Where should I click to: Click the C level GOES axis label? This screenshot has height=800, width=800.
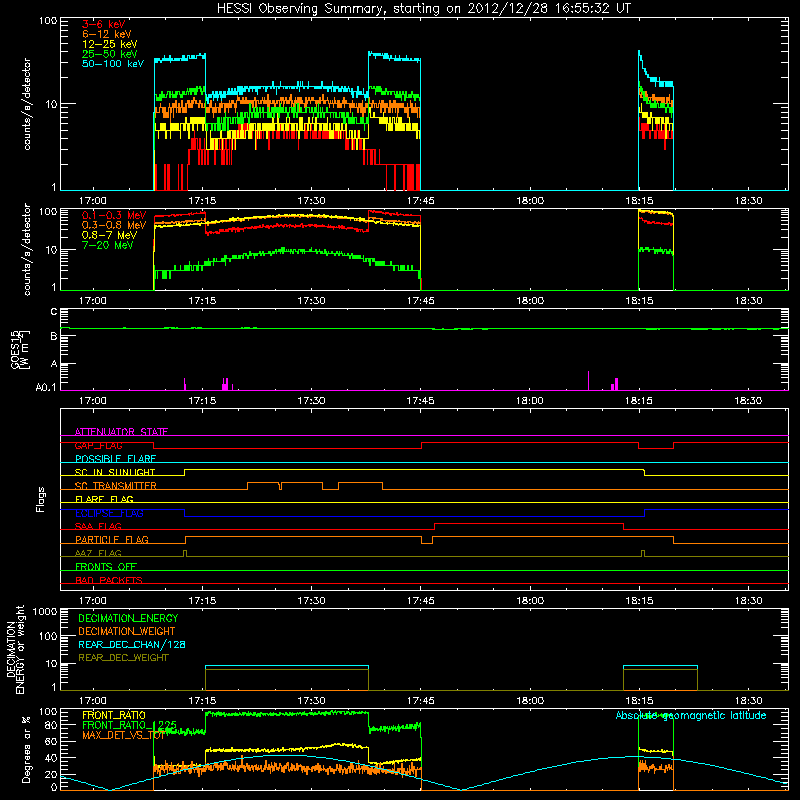coord(54,312)
